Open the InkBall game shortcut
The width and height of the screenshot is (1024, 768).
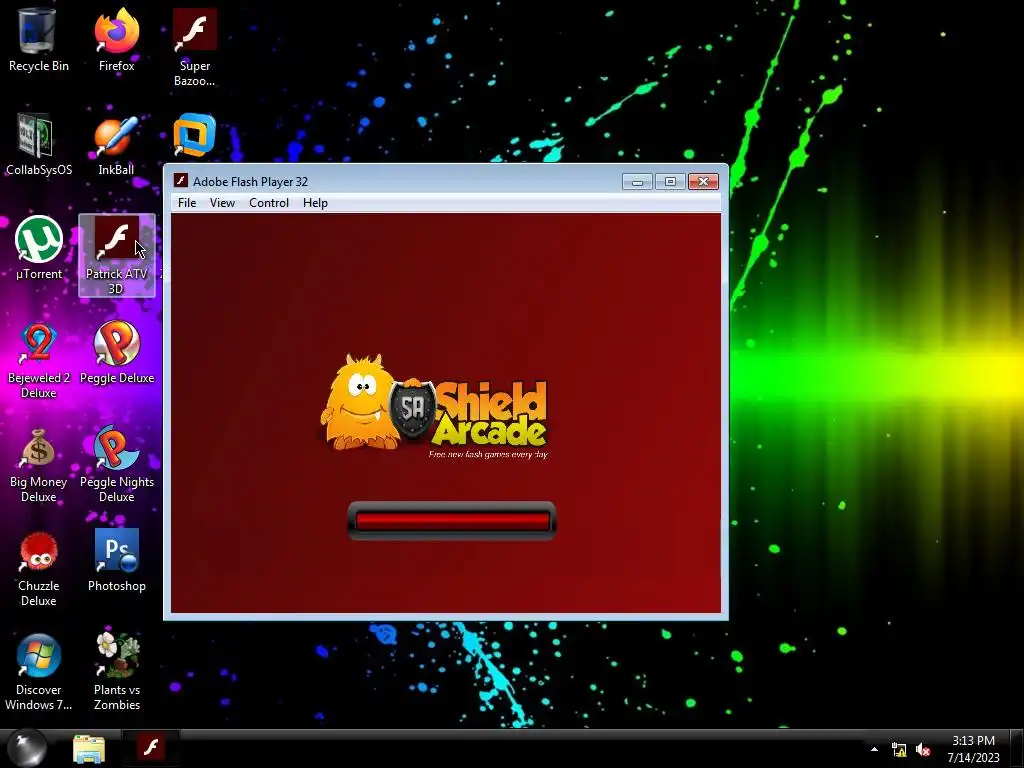(116, 144)
